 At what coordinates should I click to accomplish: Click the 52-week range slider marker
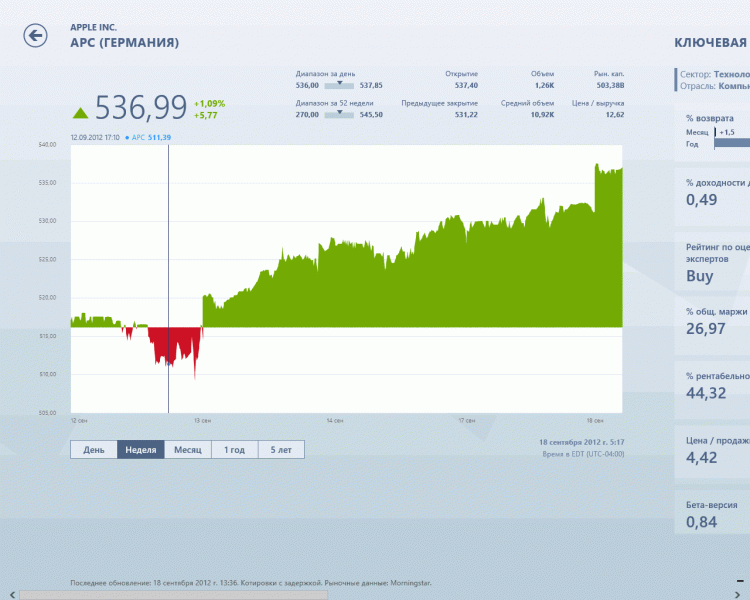click(340, 112)
